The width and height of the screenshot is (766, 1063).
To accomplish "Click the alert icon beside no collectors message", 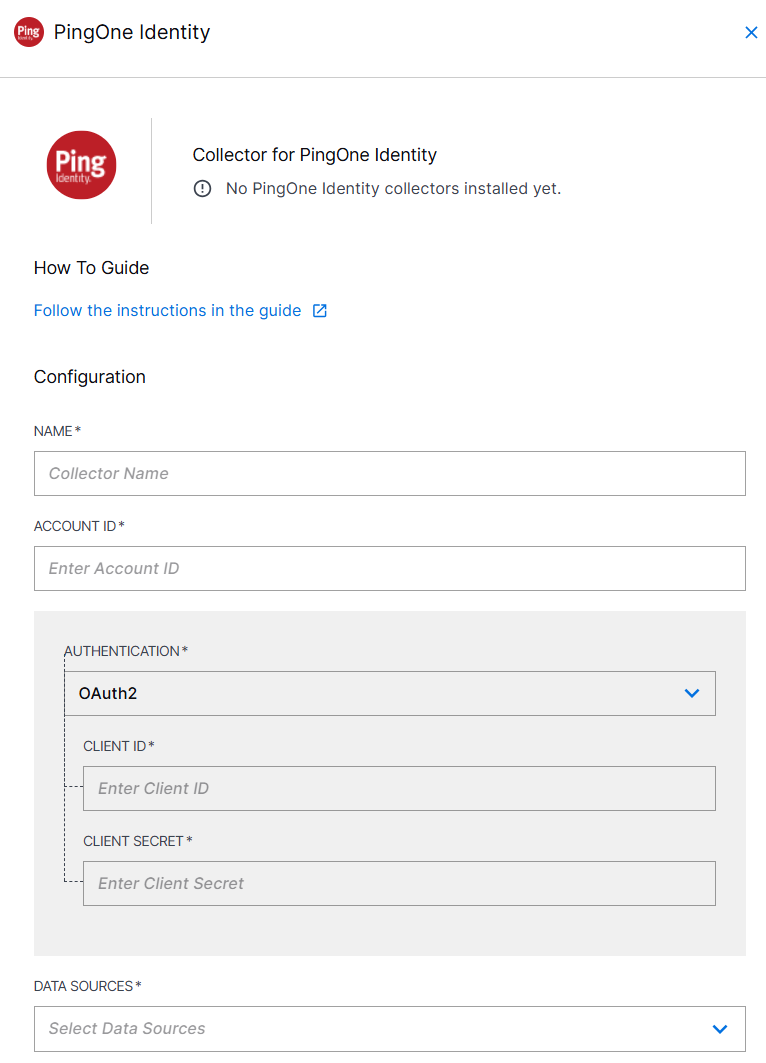I will point(203,188).
